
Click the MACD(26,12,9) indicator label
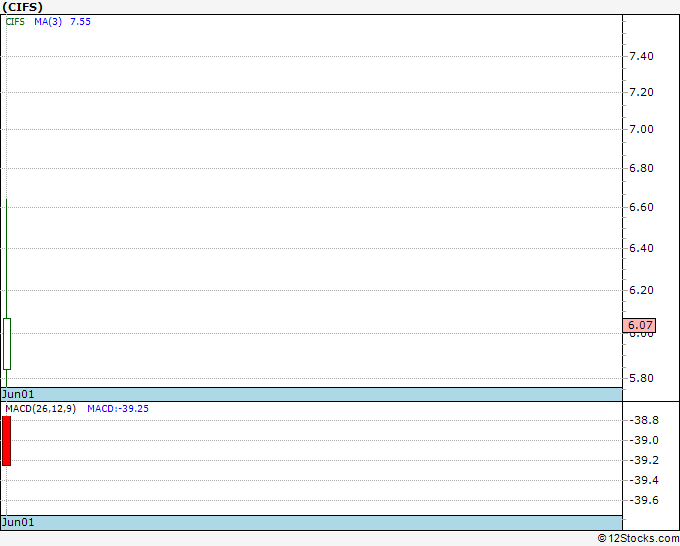coord(41,409)
